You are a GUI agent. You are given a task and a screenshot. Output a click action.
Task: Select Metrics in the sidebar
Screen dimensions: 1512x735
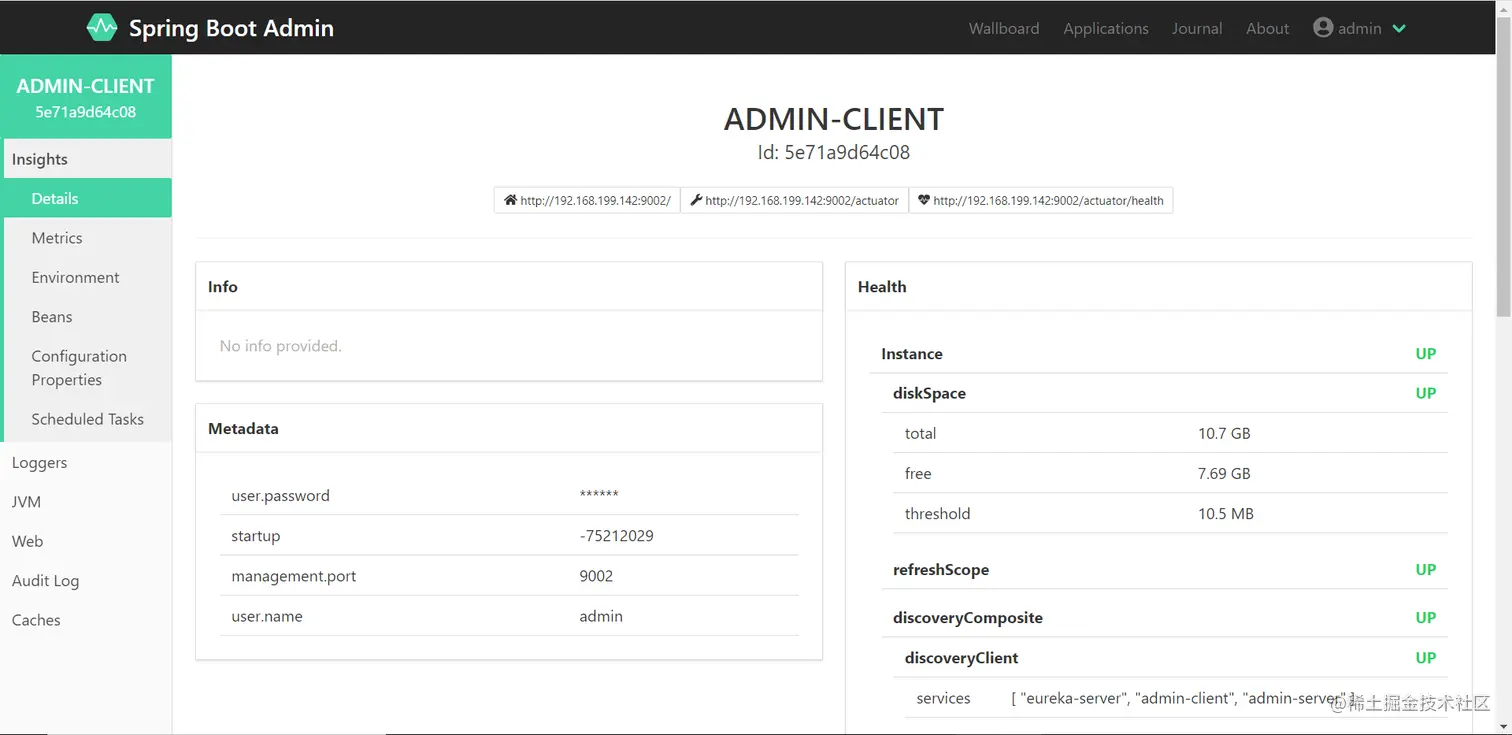click(86, 238)
